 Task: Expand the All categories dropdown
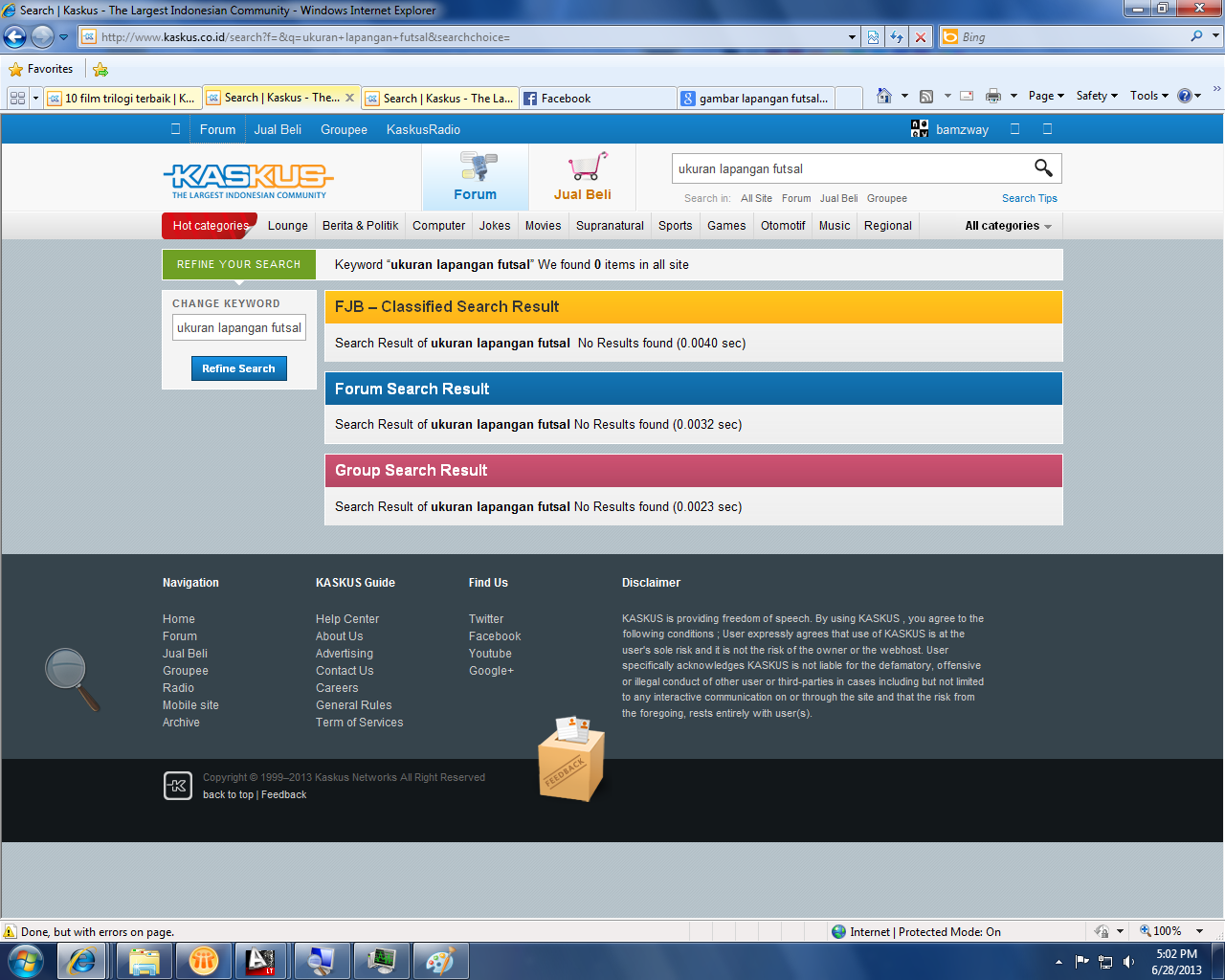[x=1009, y=226]
